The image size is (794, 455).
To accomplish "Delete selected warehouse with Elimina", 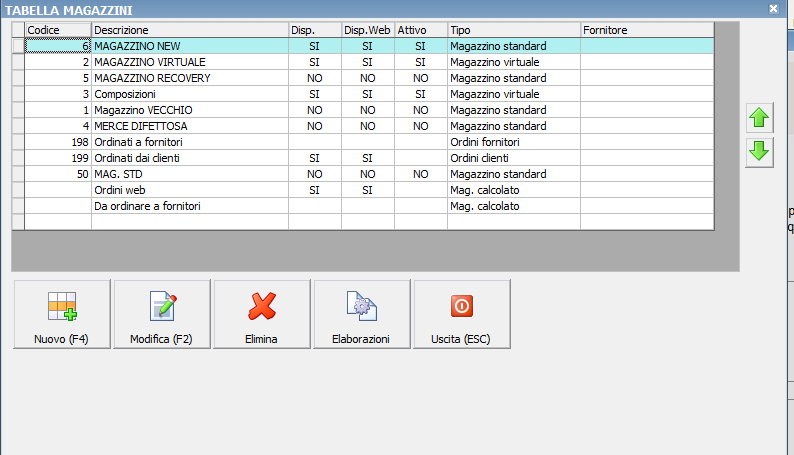I will (x=262, y=314).
